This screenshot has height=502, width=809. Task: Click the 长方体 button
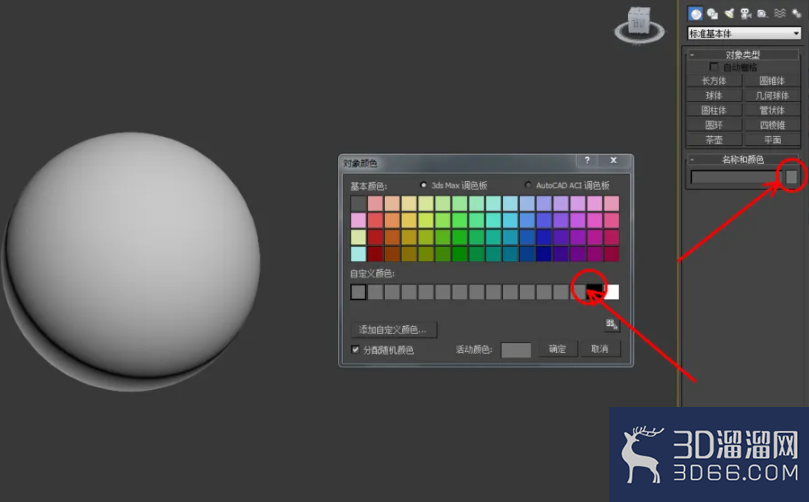coord(714,80)
